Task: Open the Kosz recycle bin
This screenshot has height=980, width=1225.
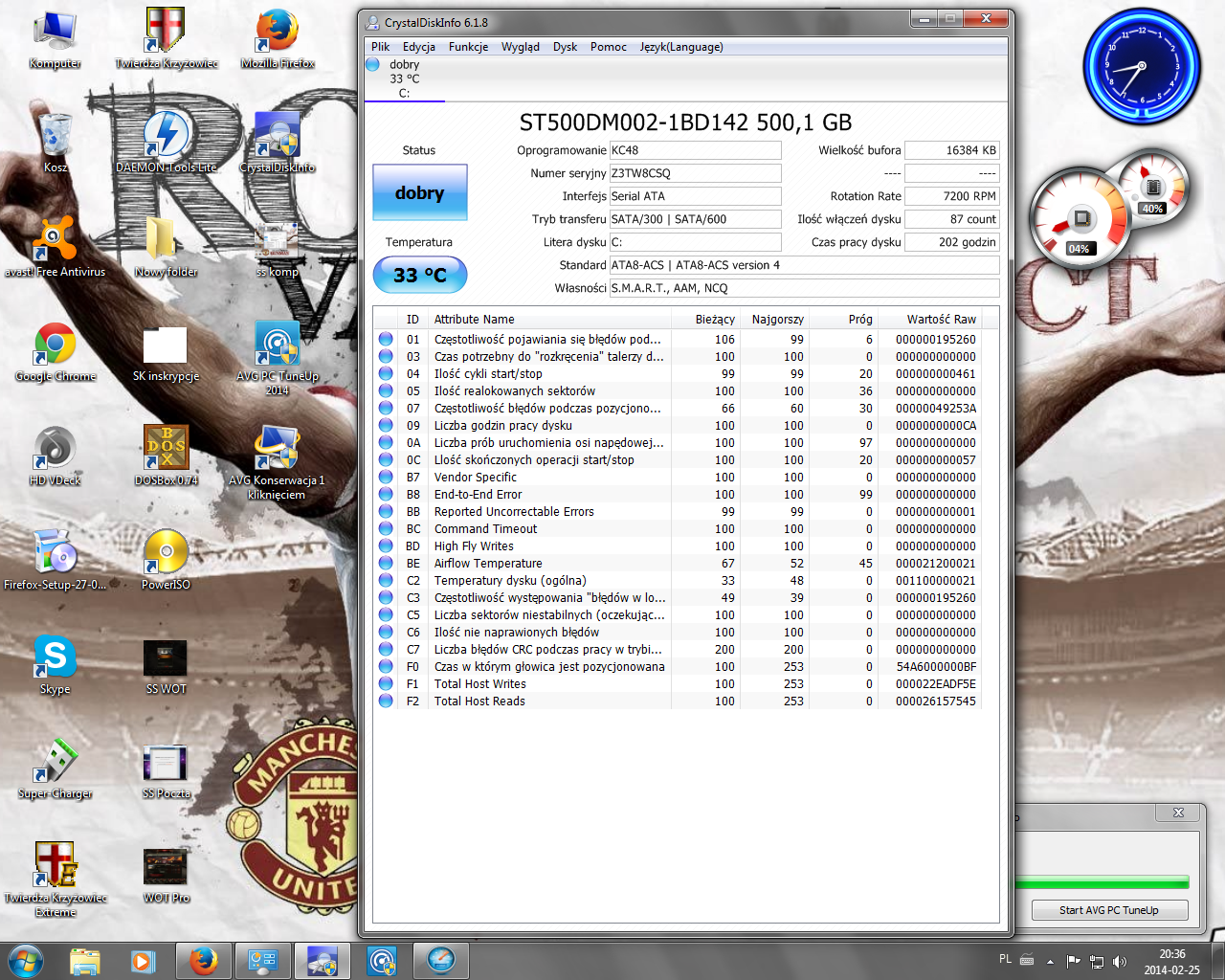Action: click(56, 144)
